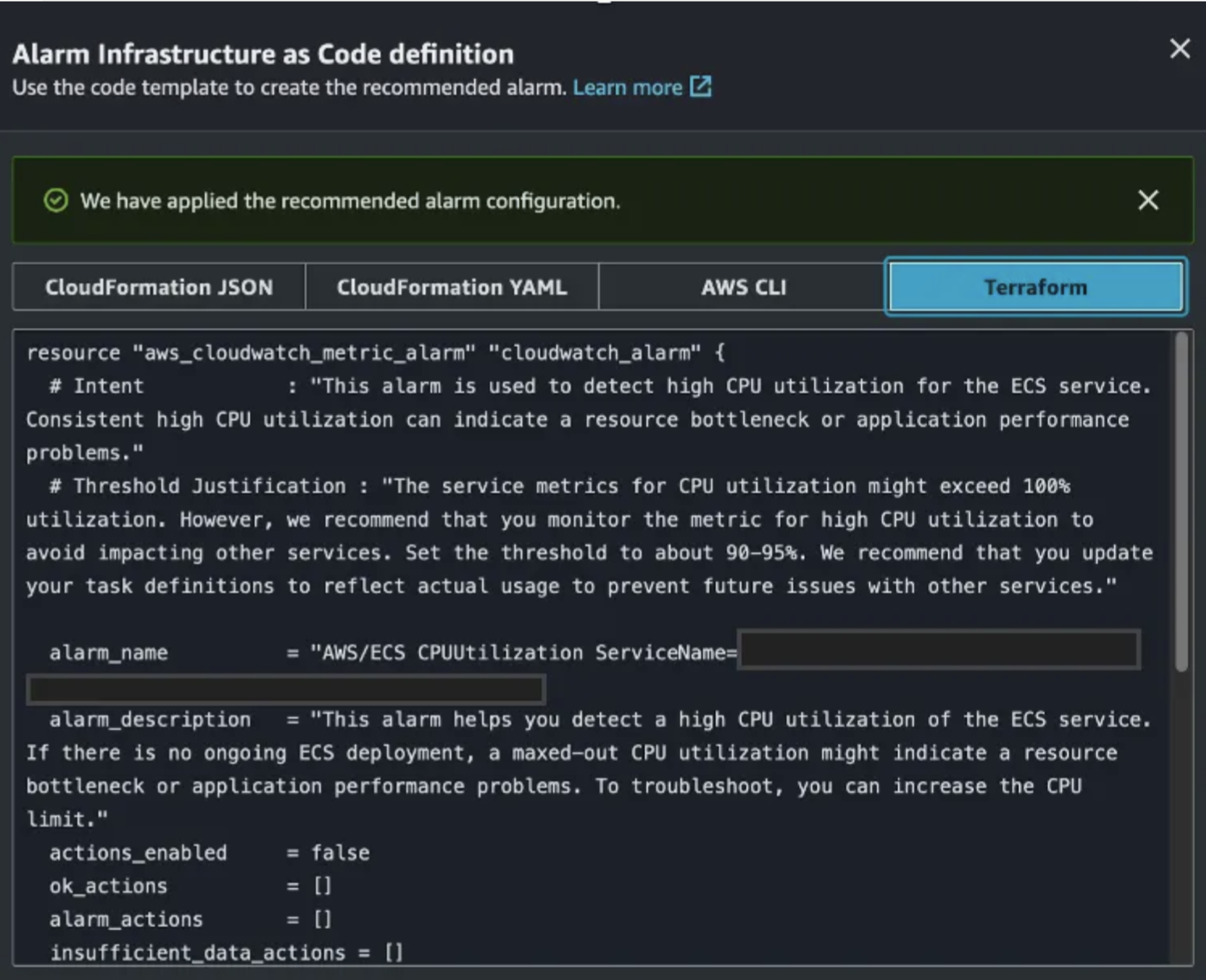Switch to the CloudFormation YAML tab
This screenshot has height=980, width=1206.
(451, 287)
